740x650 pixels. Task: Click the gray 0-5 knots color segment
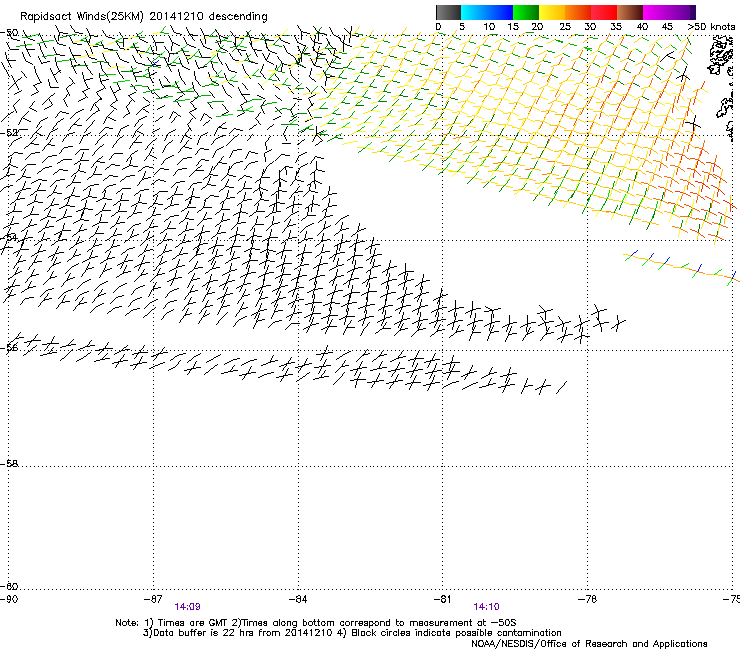pos(448,12)
